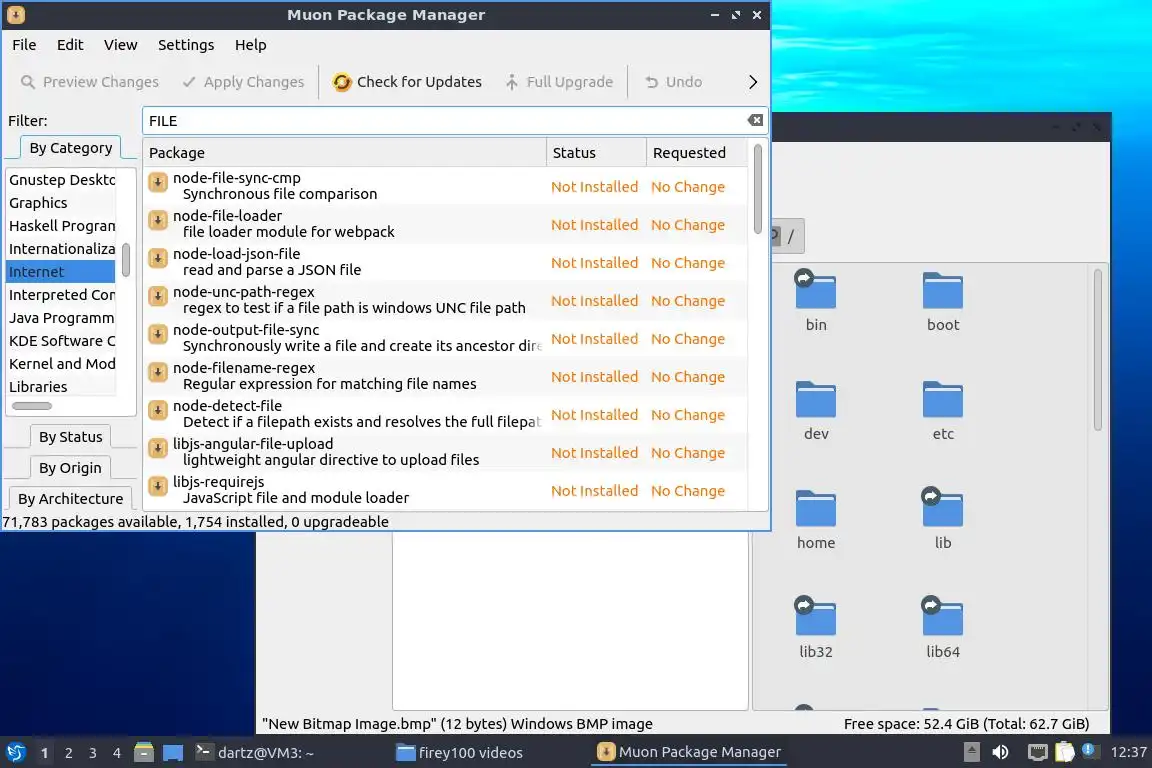Sort by the Status column header
Viewport: 1152px width, 768px height.
coord(597,153)
